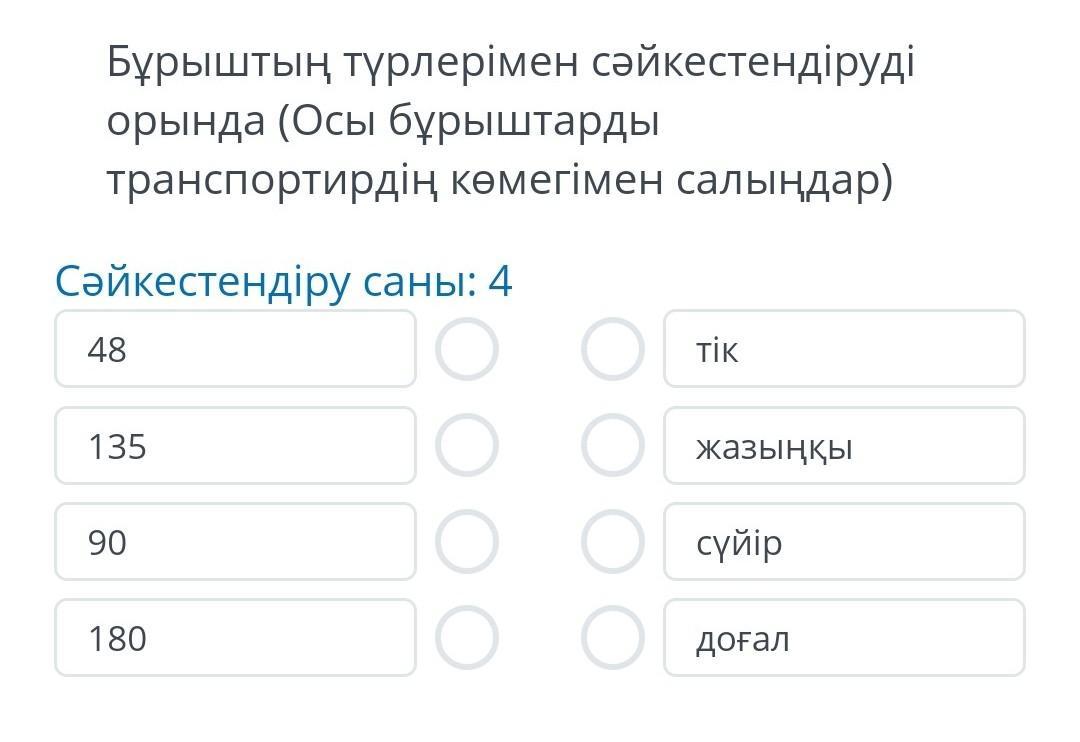The image size is (1080, 742).
Task: Click the 48 answer box
Action: (235, 349)
